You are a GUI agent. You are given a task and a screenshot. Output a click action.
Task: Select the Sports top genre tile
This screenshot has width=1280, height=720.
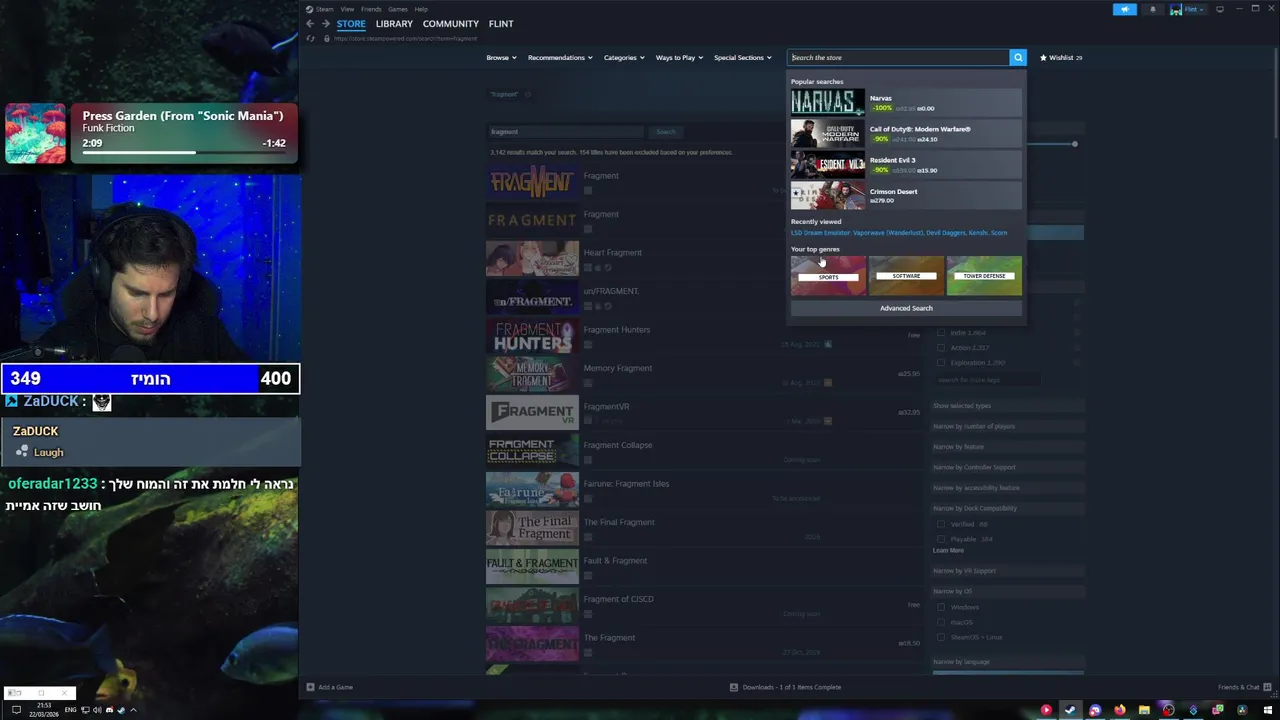pyautogui.click(x=828, y=276)
